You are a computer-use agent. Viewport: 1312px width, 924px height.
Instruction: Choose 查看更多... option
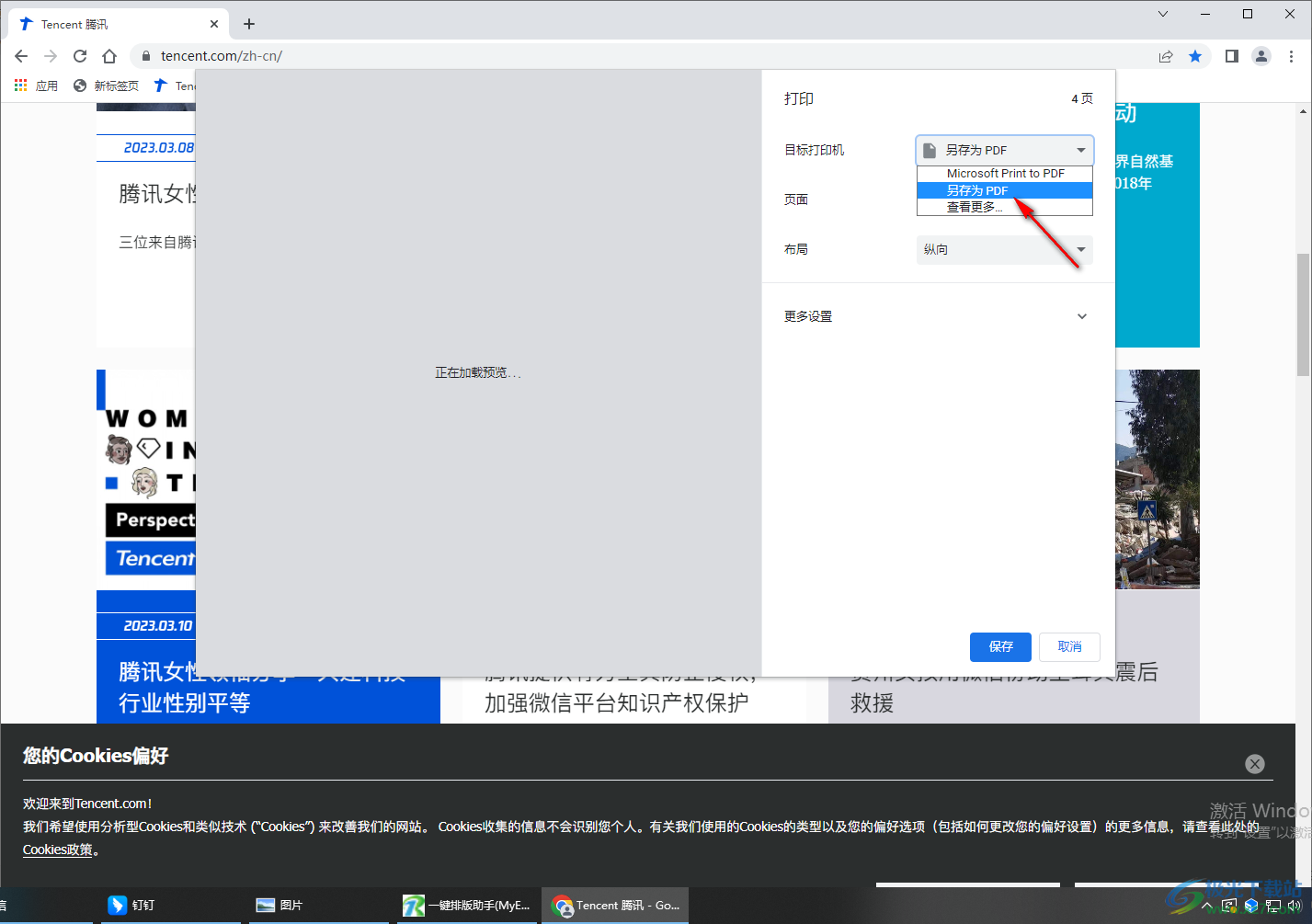pyautogui.click(x=1005, y=207)
